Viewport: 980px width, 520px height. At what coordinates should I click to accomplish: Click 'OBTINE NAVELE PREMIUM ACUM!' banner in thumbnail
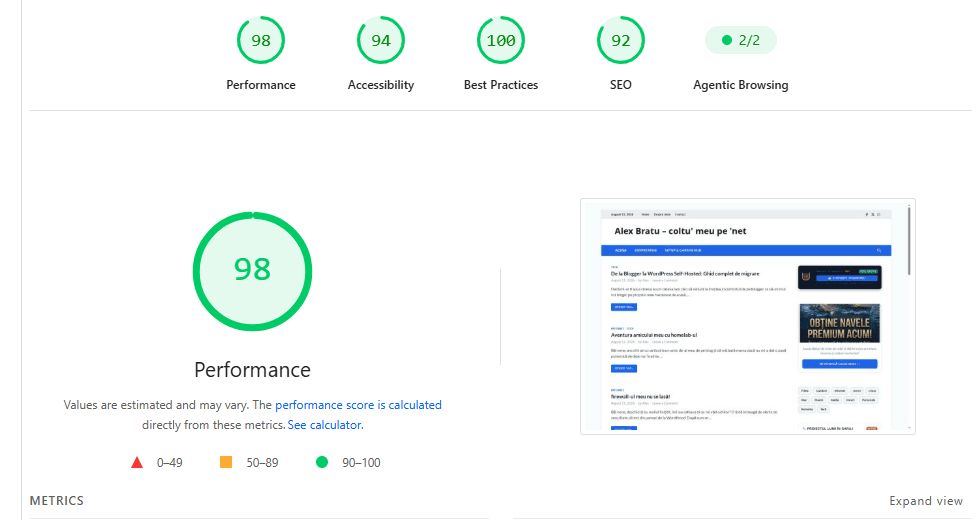pos(839,324)
